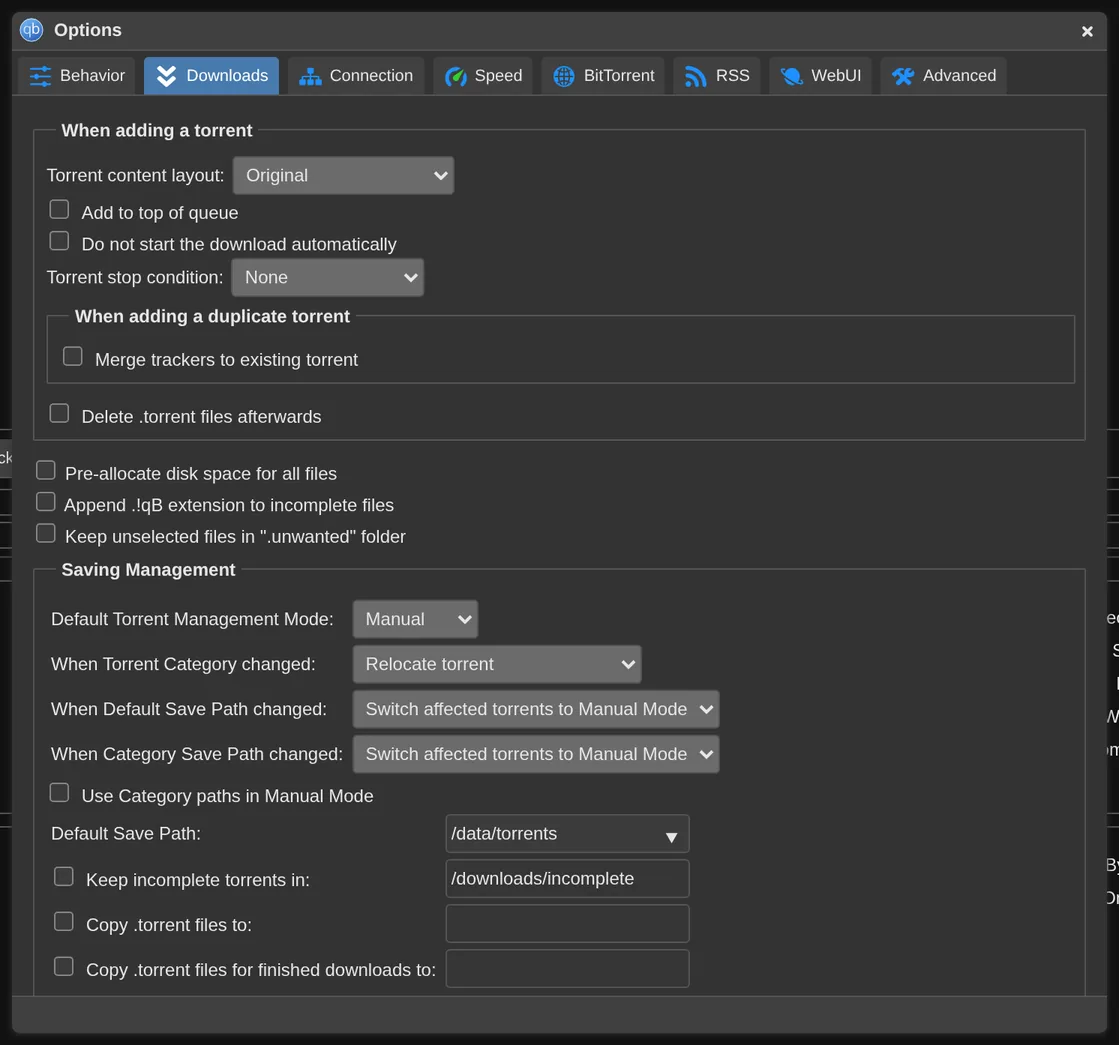
Task: Open the Advanced tab
Action: point(943,76)
